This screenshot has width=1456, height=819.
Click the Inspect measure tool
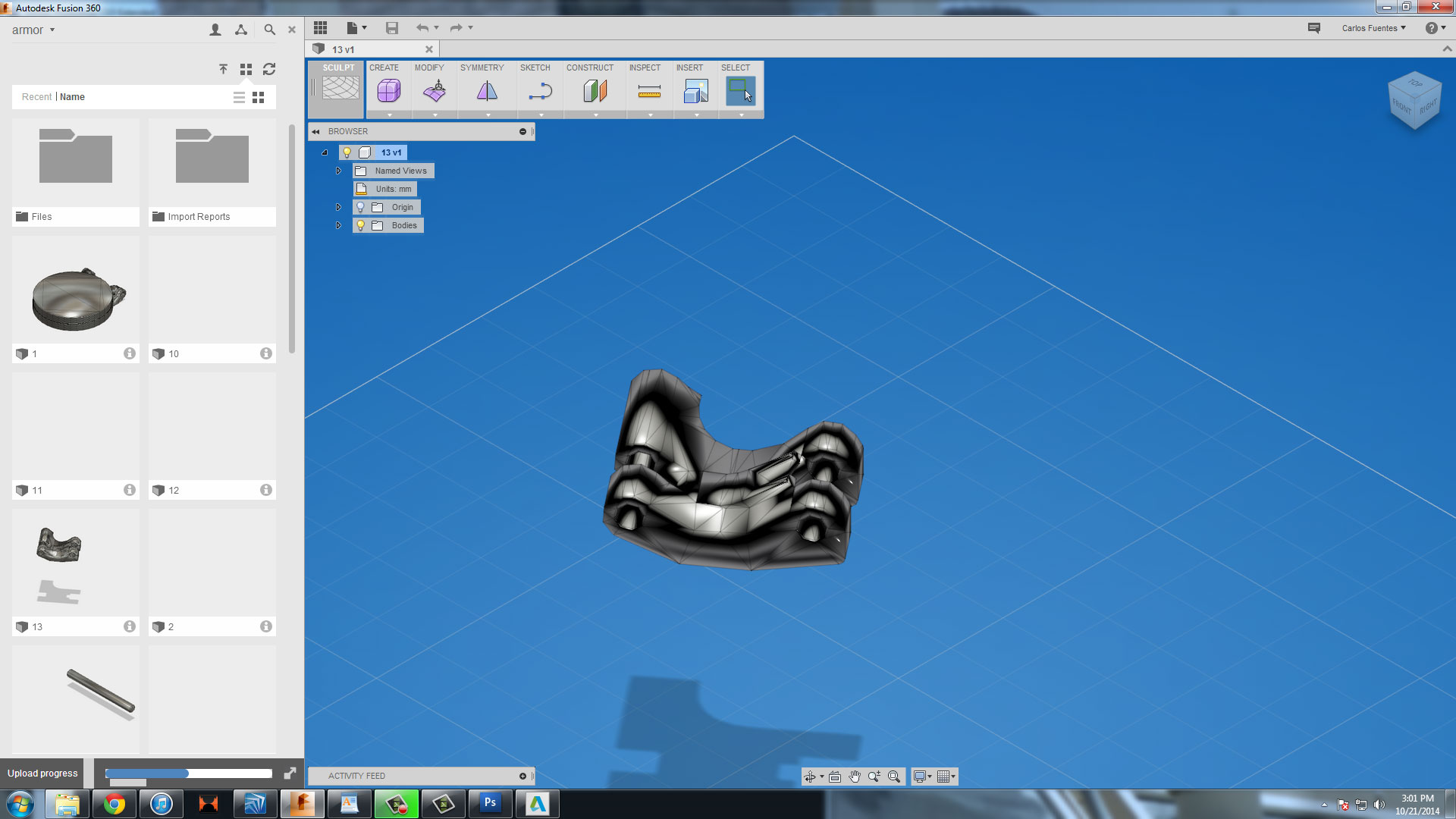649,92
